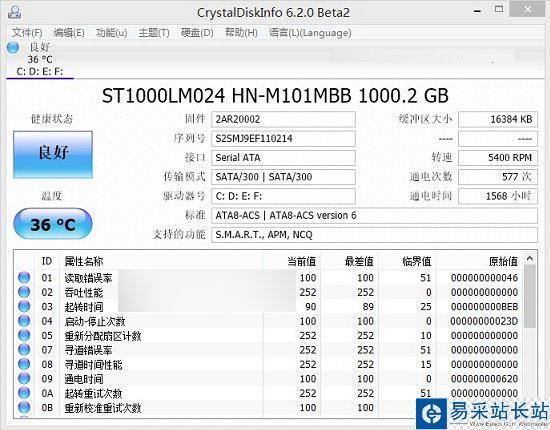The width and height of the screenshot is (550, 430).
Task: Click the status orb of row 05 重新分配扇区计数
Action: [24, 335]
